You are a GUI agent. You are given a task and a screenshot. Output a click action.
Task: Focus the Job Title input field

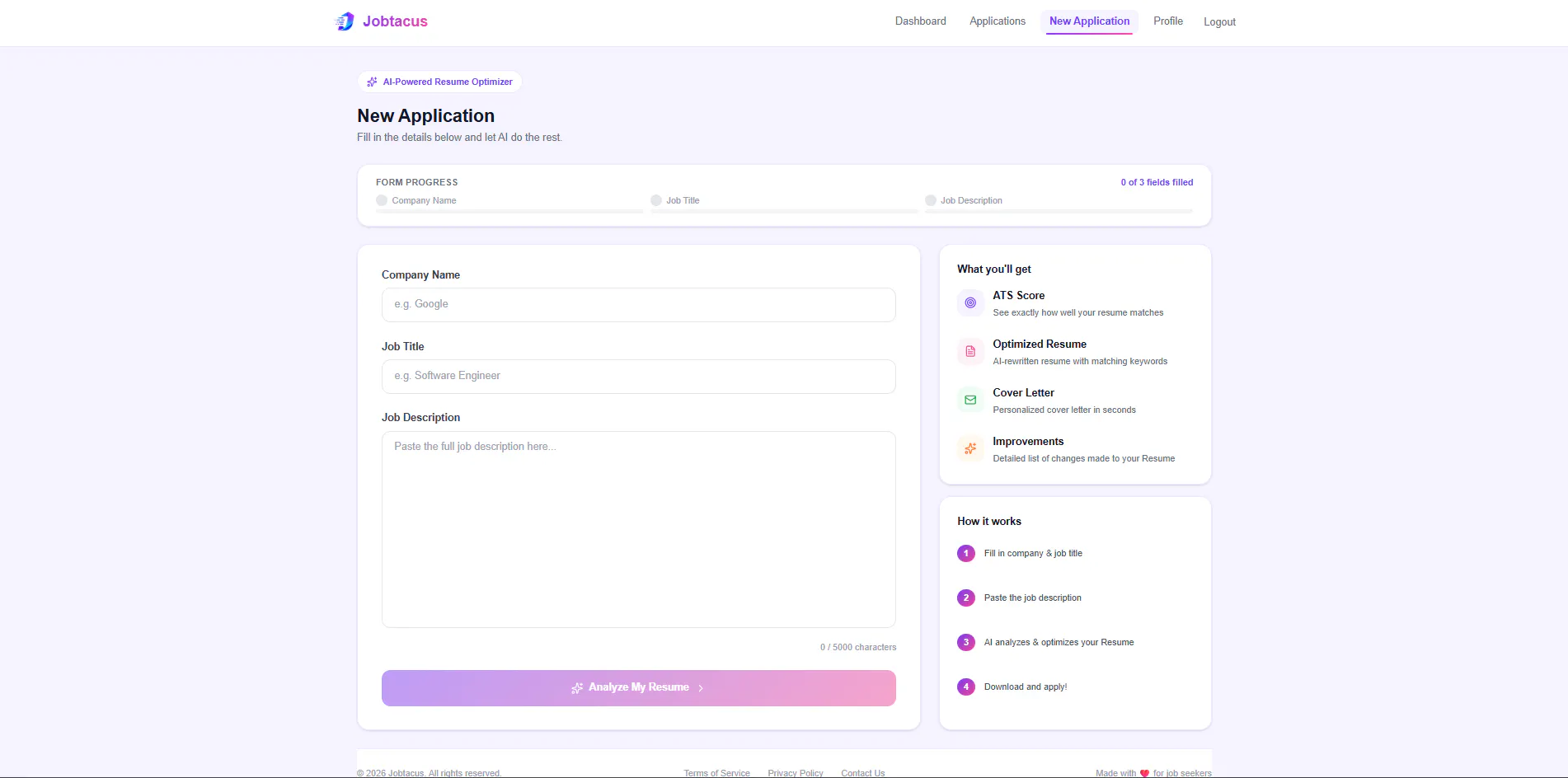[x=639, y=376]
